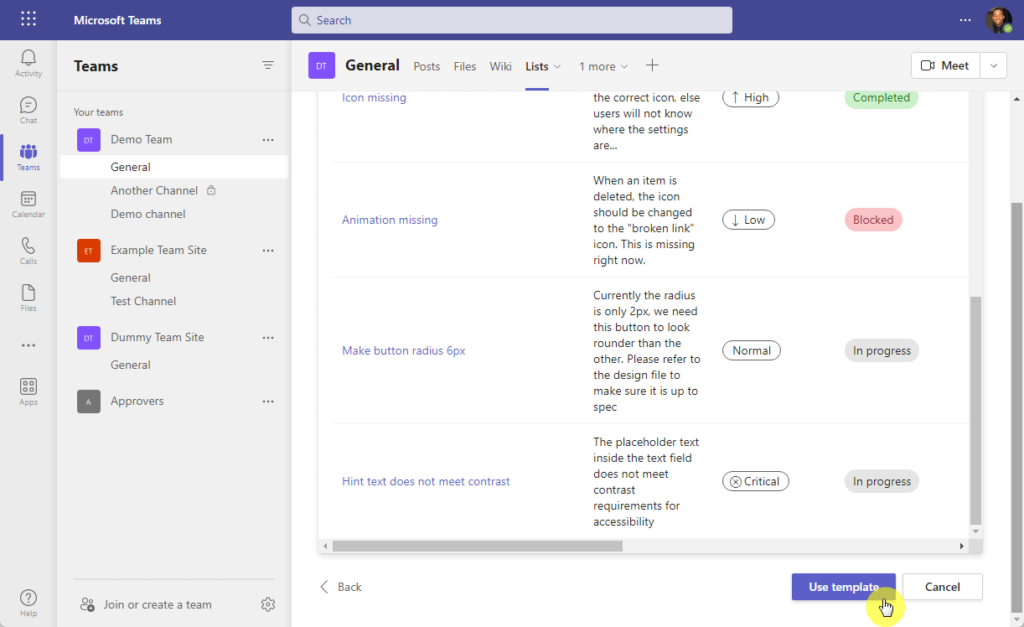The image size is (1024, 627).
Task: Open Apps store icon
Action: (x=28, y=392)
